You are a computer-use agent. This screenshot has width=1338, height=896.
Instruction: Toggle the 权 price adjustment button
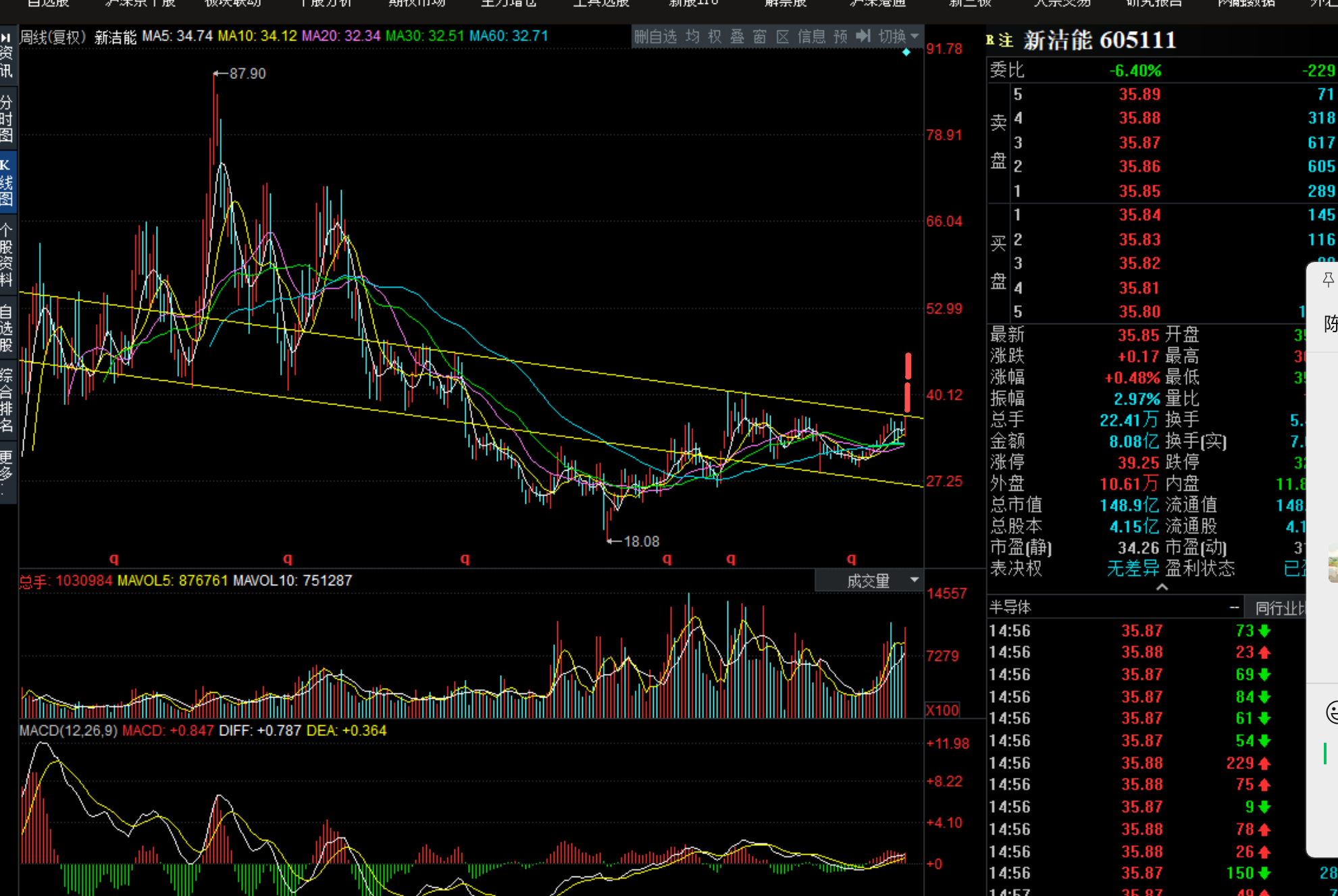(x=715, y=36)
